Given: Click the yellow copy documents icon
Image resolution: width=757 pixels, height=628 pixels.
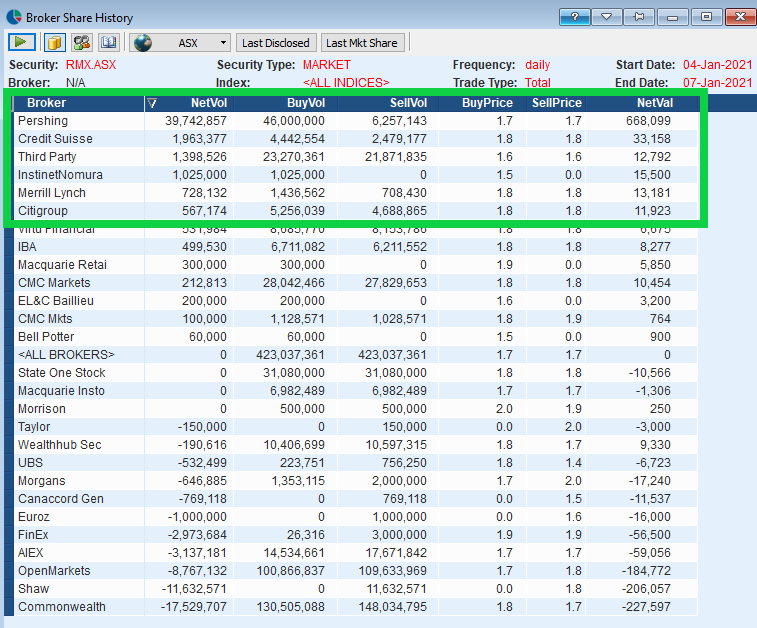Looking at the screenshot, I should [x=55, y=42].
